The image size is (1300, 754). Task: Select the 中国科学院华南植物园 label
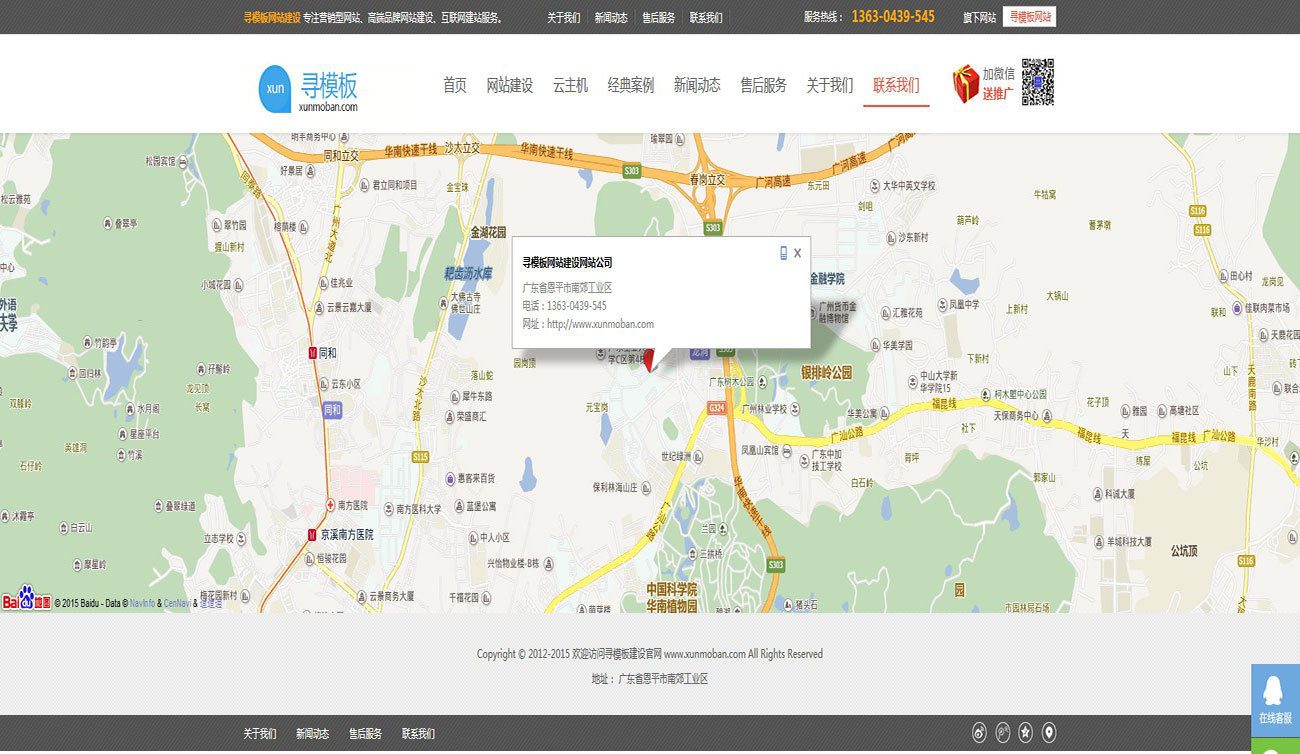click(670, 598)
